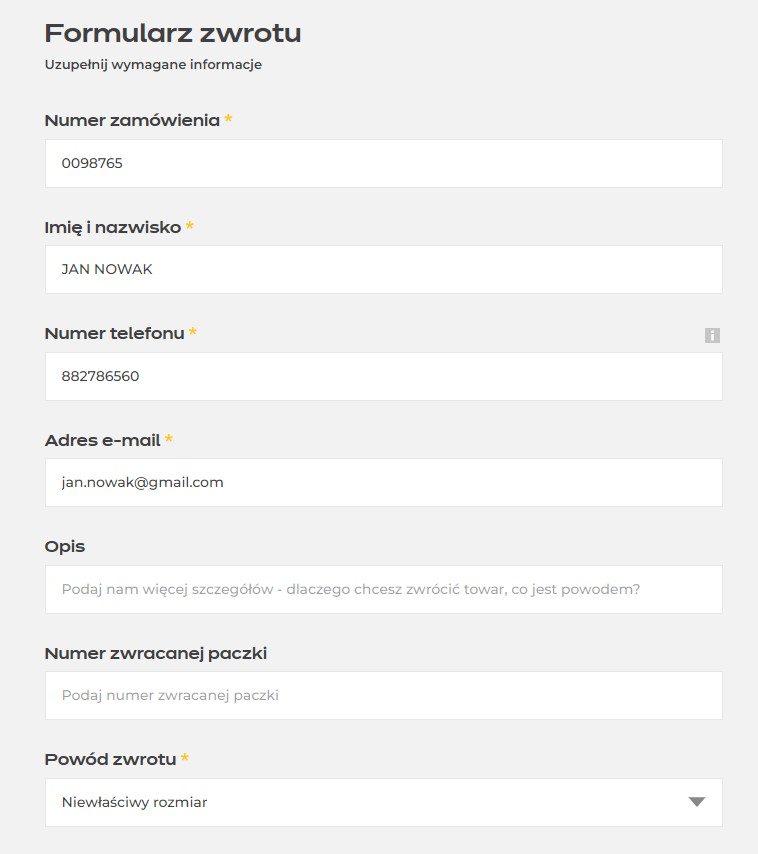This screenshot has width=758, height=854.
Task: Click the Podaj numer zwracanej paczki field
Action: pyautogui.click(x=383, y=696)
